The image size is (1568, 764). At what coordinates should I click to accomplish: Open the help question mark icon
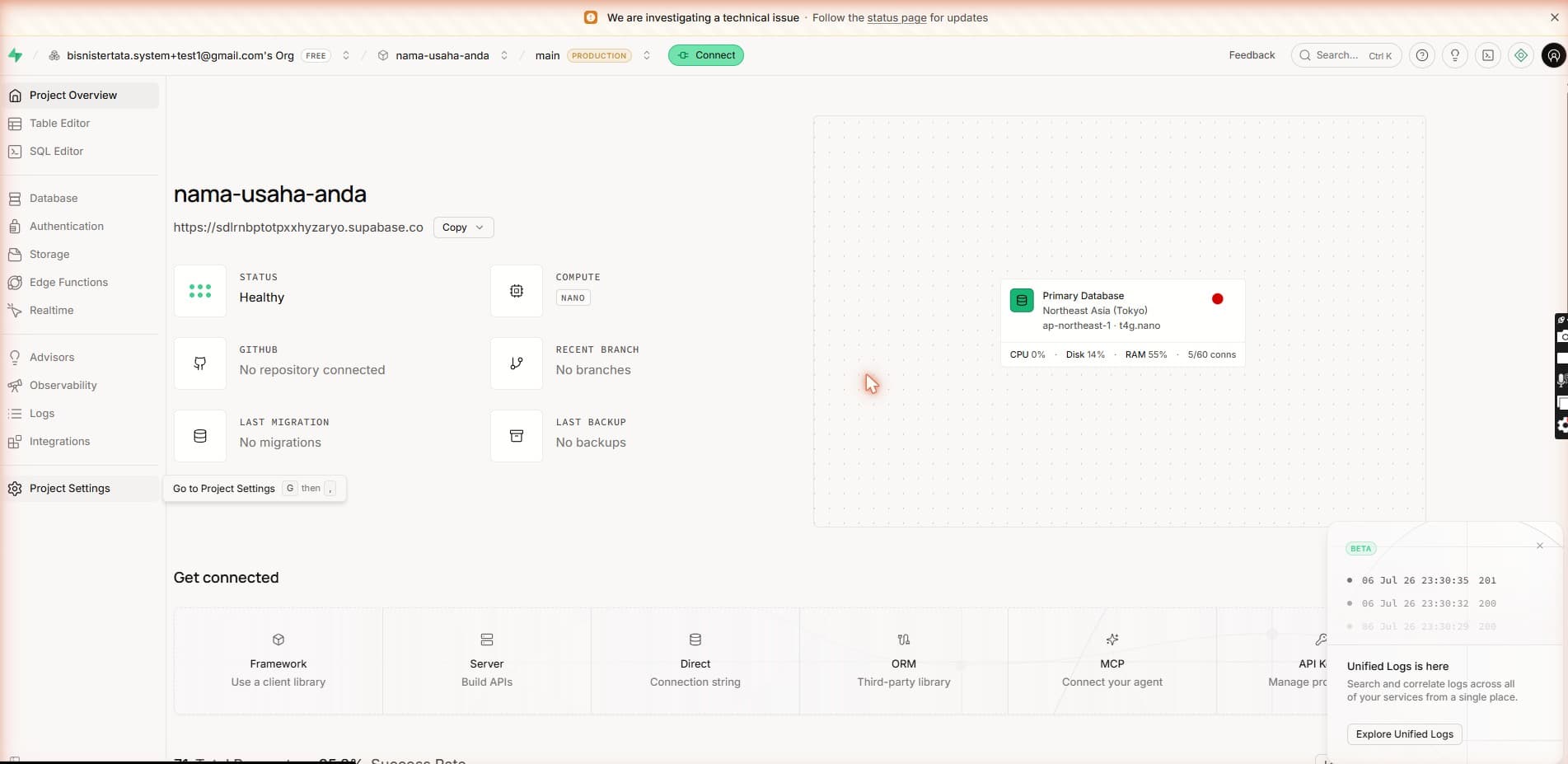pos(1422,55)
